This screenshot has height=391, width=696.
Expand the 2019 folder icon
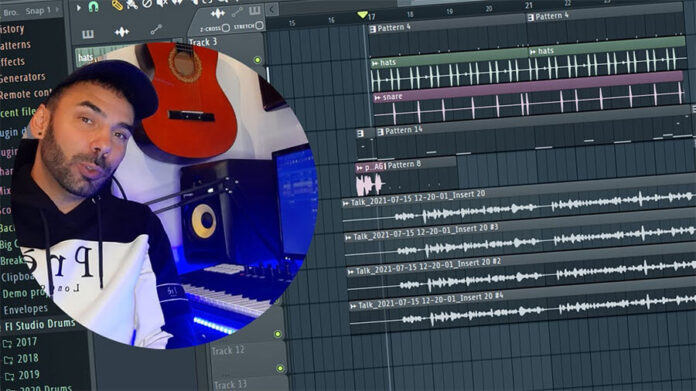[x=9, y=376]
